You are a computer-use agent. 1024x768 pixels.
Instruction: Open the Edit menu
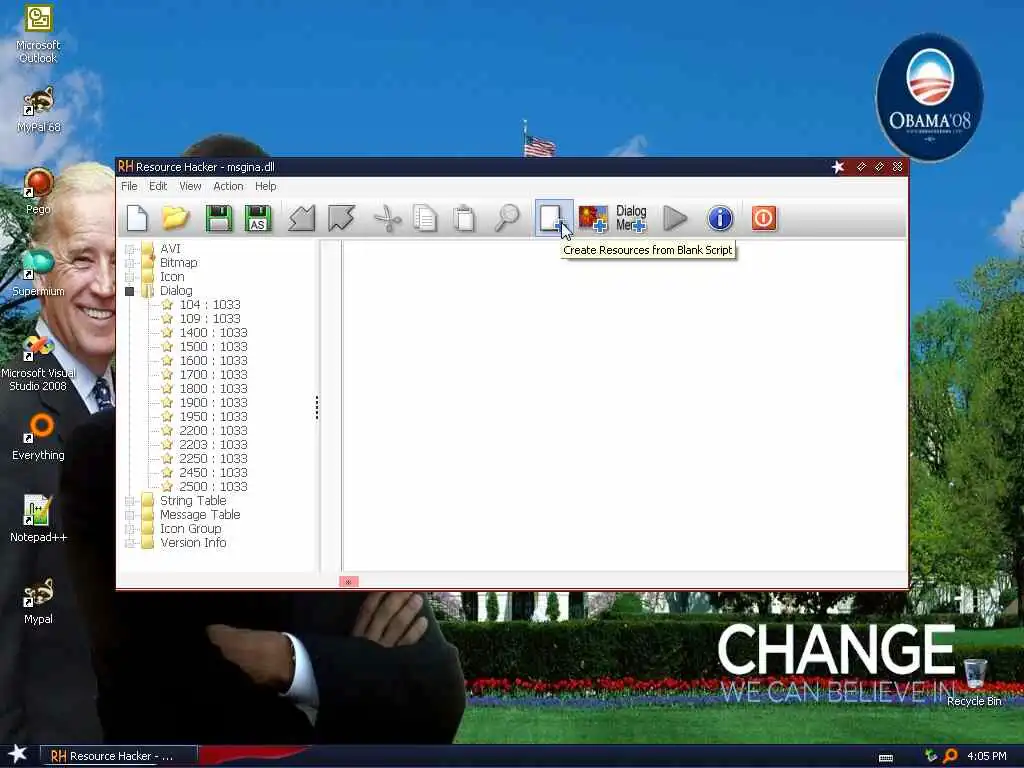(x=158, y=186)
